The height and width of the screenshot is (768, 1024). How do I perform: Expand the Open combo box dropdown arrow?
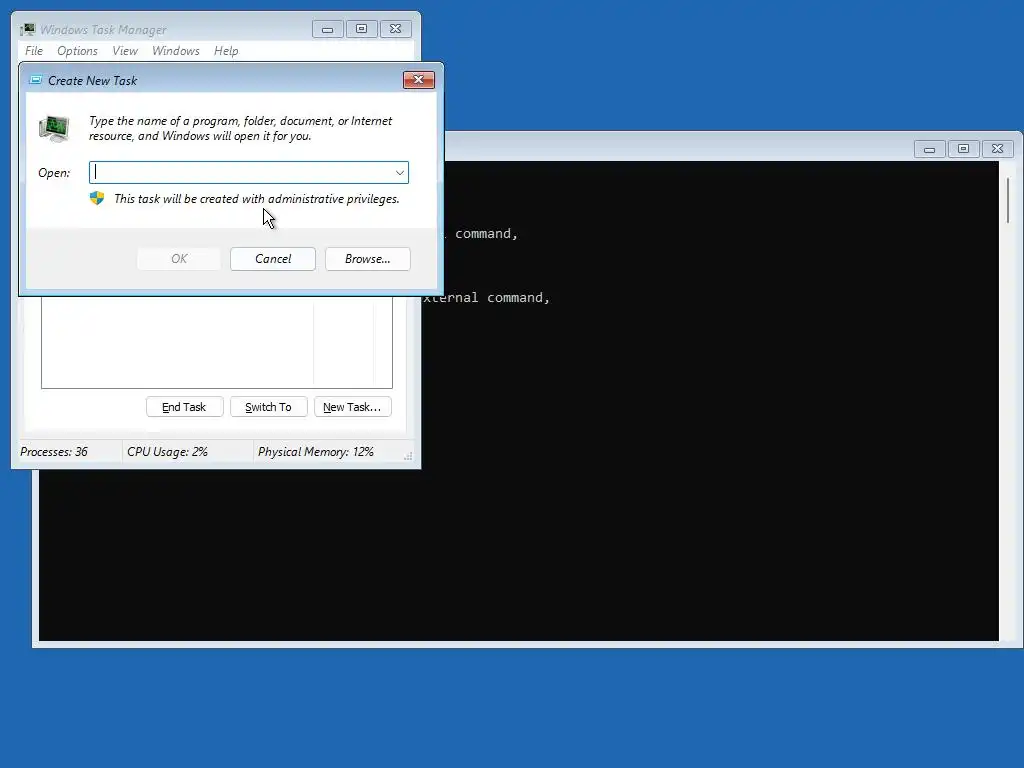(x=400, y=172)
